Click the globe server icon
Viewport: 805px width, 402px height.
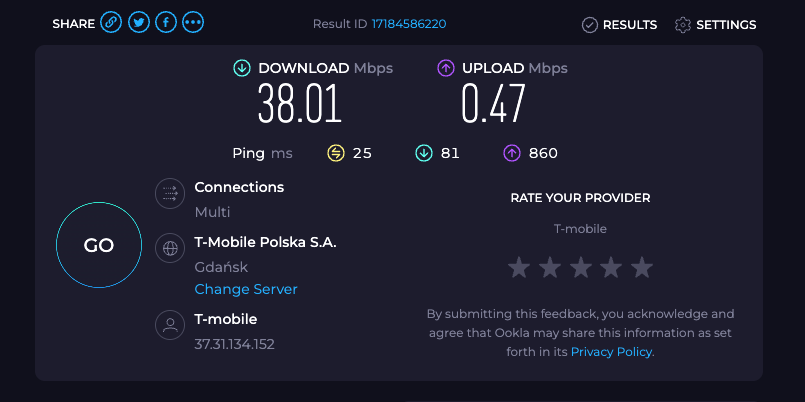click(170, 248)
